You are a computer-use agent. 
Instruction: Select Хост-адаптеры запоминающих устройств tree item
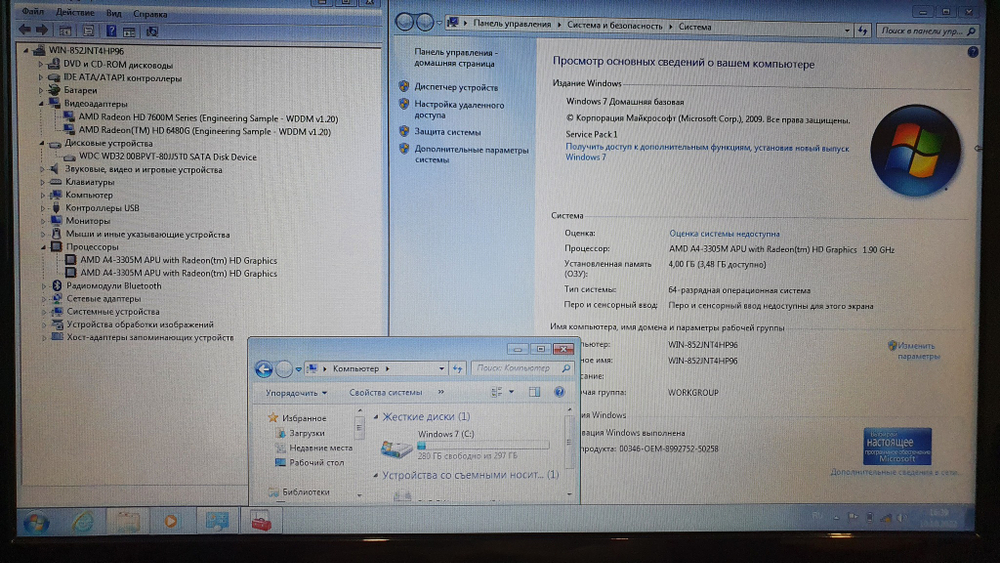coord(150,337)
